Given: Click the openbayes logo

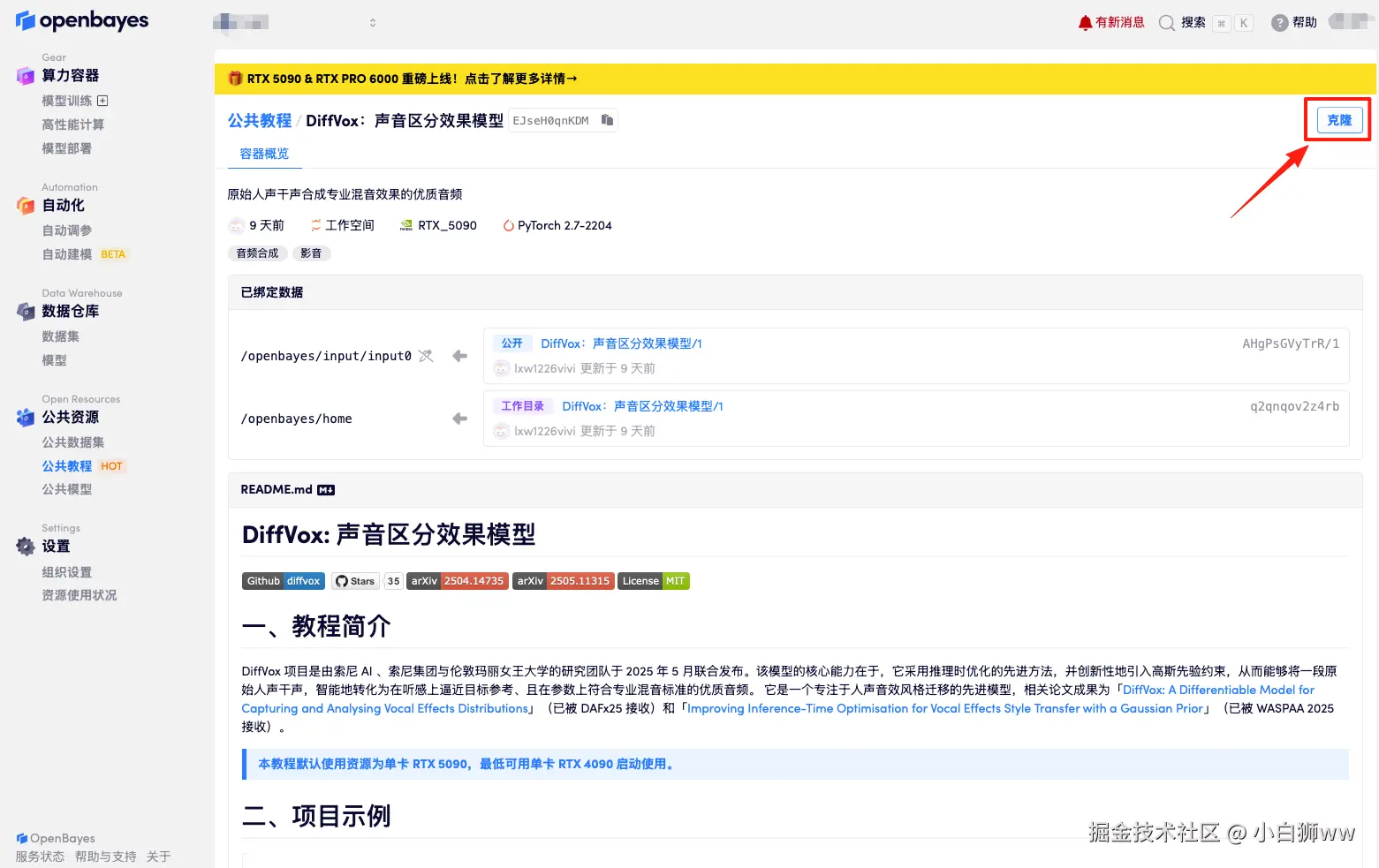Looking at the screenshot, I should (x=82, y=20).
